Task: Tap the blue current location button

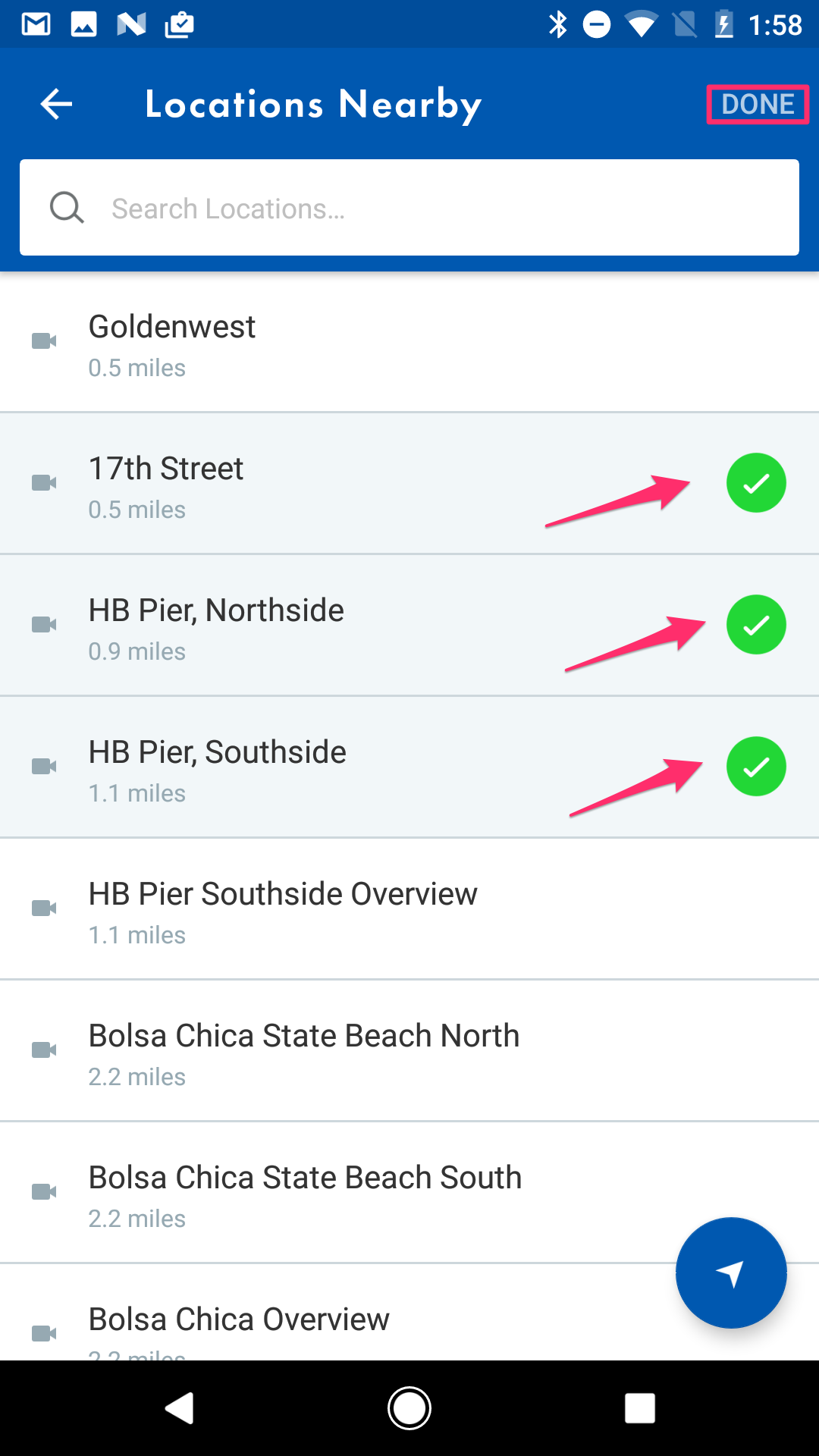Action: click(x=731, y=1273)
